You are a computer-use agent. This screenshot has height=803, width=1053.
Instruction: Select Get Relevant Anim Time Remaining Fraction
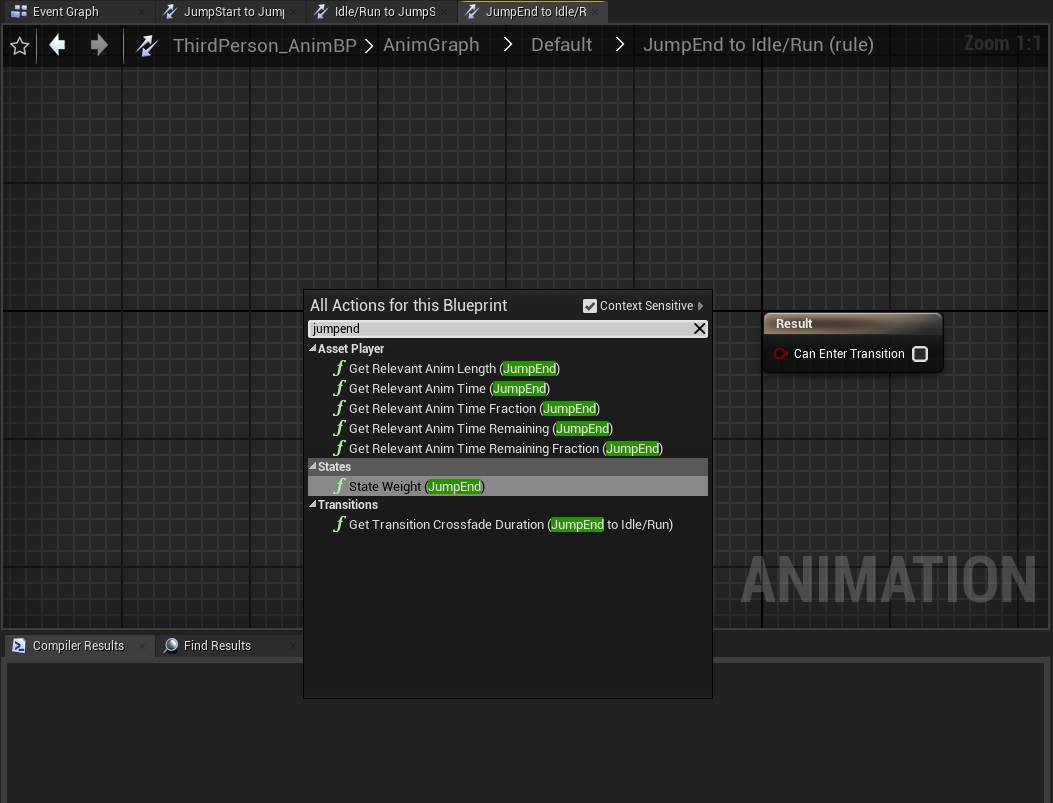(x=508, y=448)
